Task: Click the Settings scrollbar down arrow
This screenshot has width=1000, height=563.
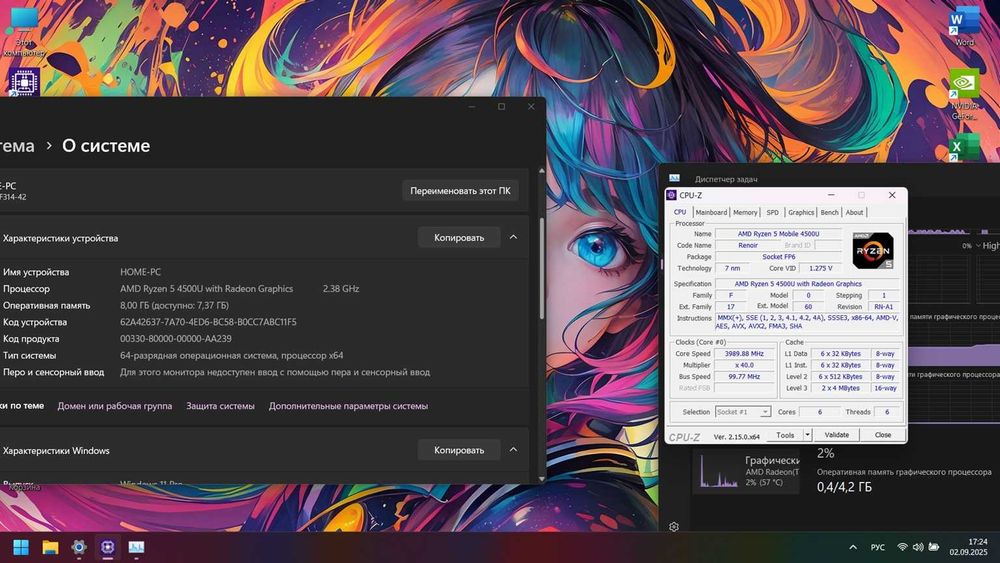Action: (542, 479)
